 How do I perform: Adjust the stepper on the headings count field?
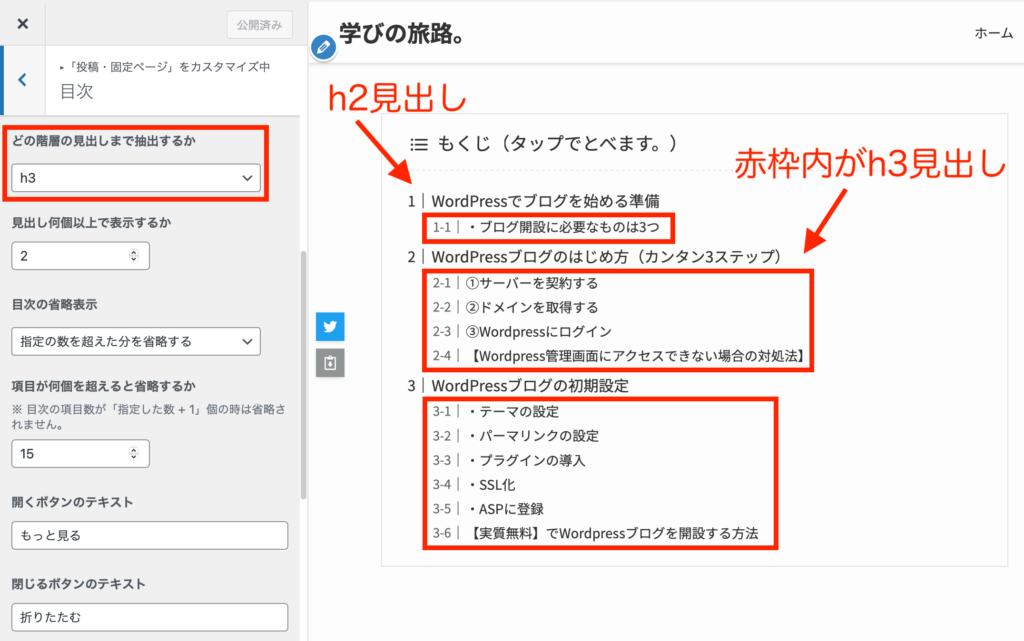coord(134,256)
